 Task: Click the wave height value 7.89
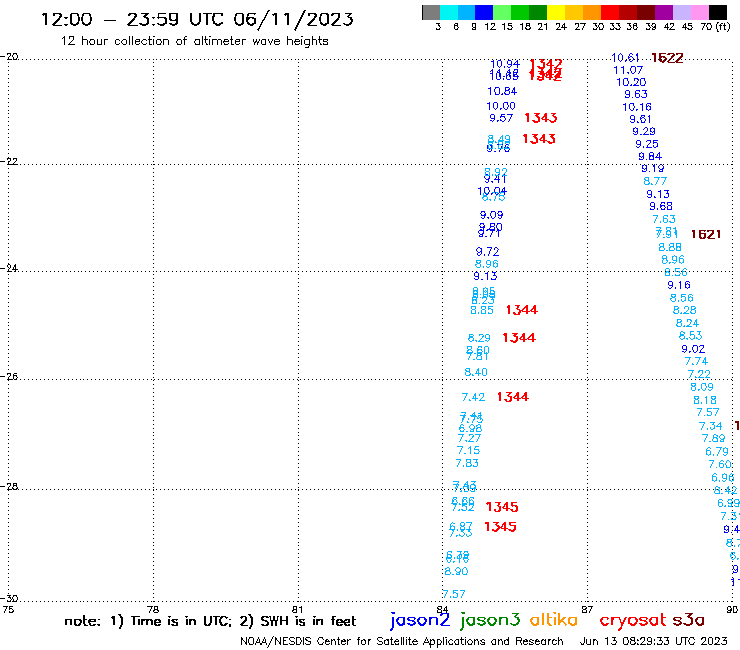(713, 439)
